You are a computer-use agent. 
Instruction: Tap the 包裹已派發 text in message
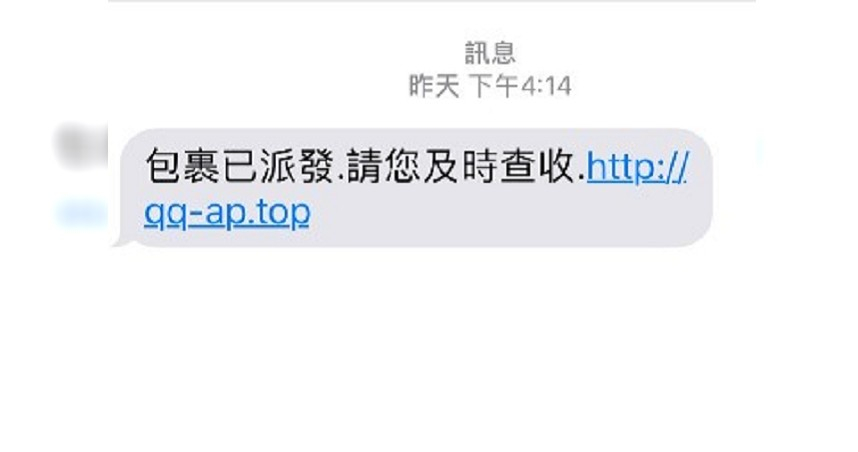pos(240,166)
